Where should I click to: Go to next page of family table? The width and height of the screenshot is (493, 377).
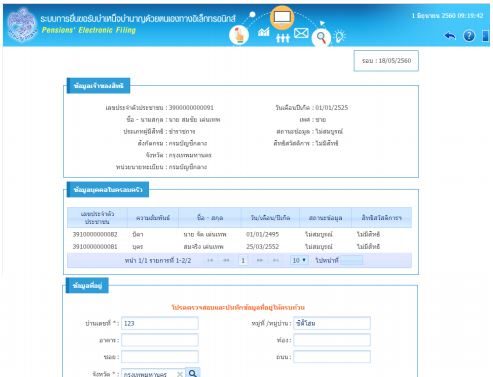click(260, 260)
